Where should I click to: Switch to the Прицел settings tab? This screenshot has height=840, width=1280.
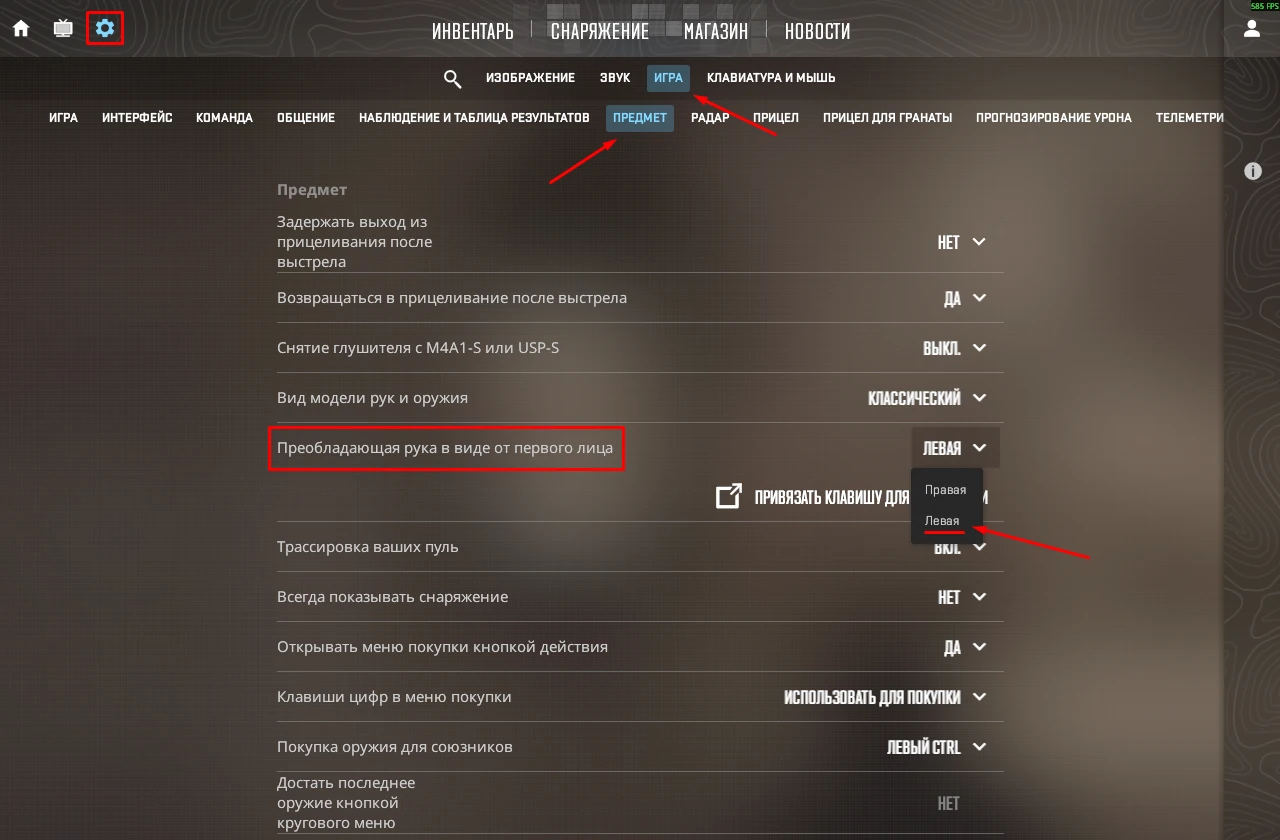(776, 118)
